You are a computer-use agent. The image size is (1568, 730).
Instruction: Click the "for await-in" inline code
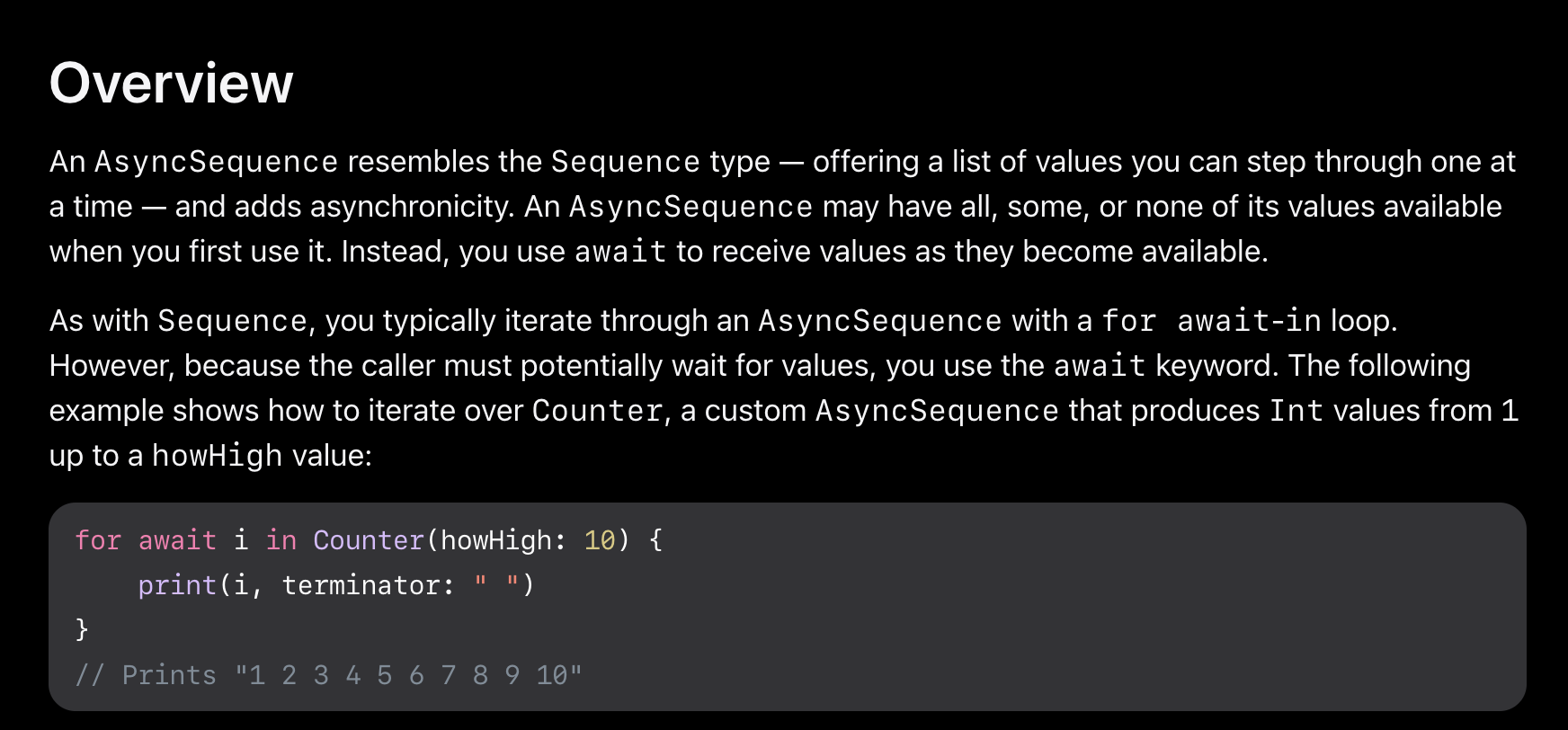coord(1212,321)
